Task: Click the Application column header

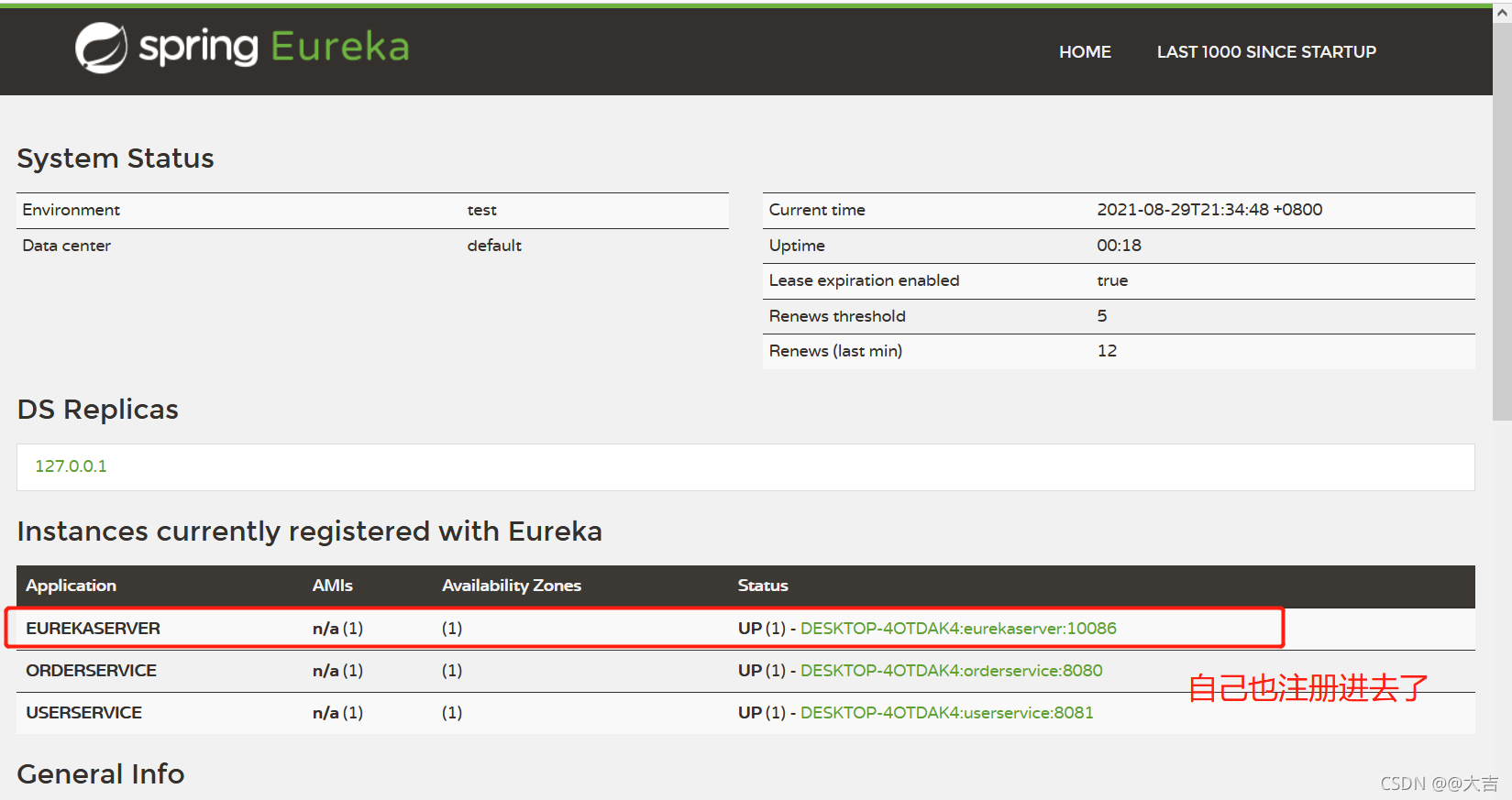Action: 71,586
